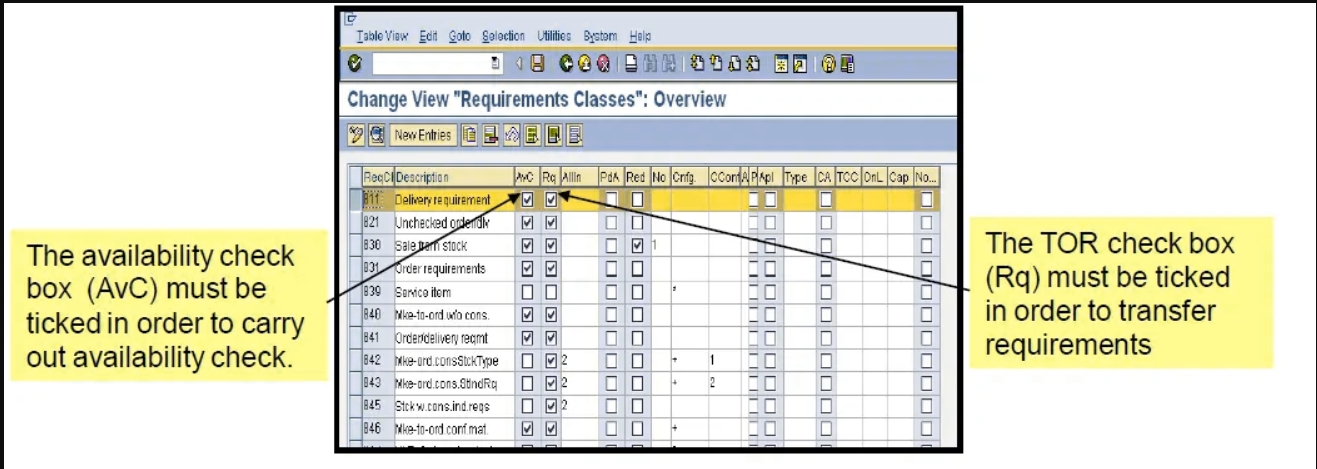Click the Deselect All icon
The width and height of the screenshot is (1317, 469).
(575, 134)
